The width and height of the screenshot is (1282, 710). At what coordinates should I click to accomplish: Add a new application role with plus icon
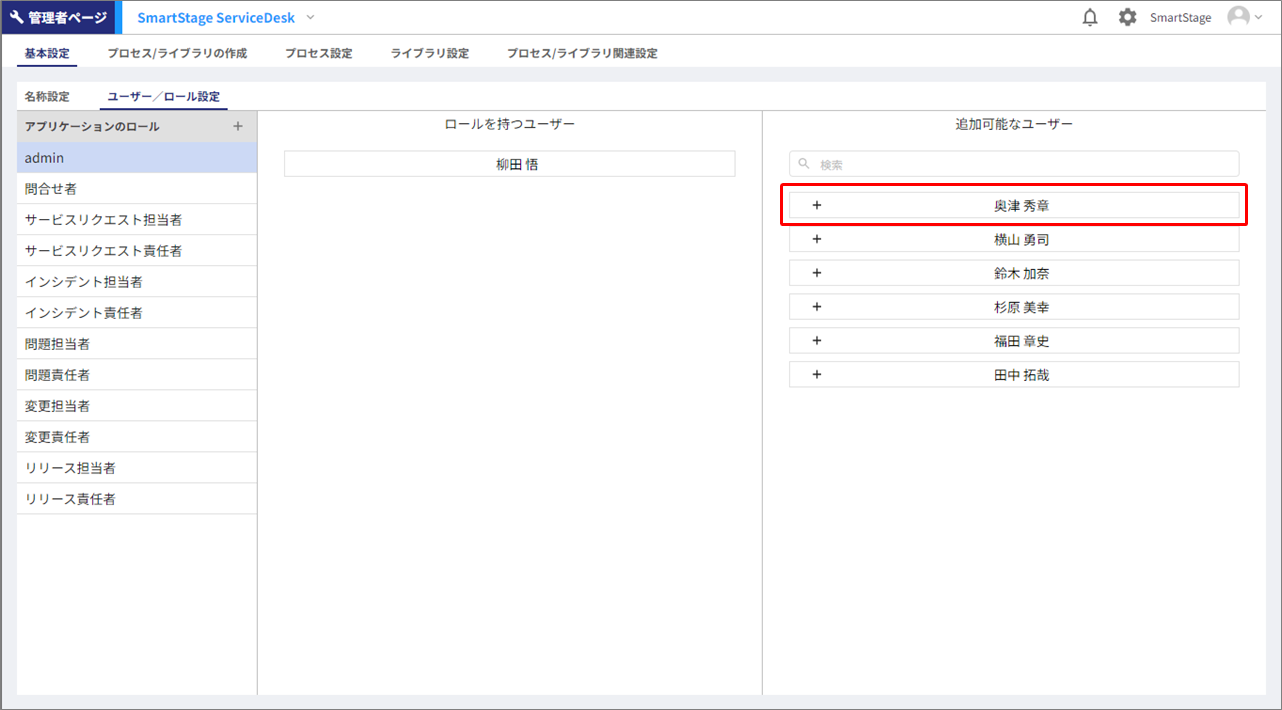237,127
